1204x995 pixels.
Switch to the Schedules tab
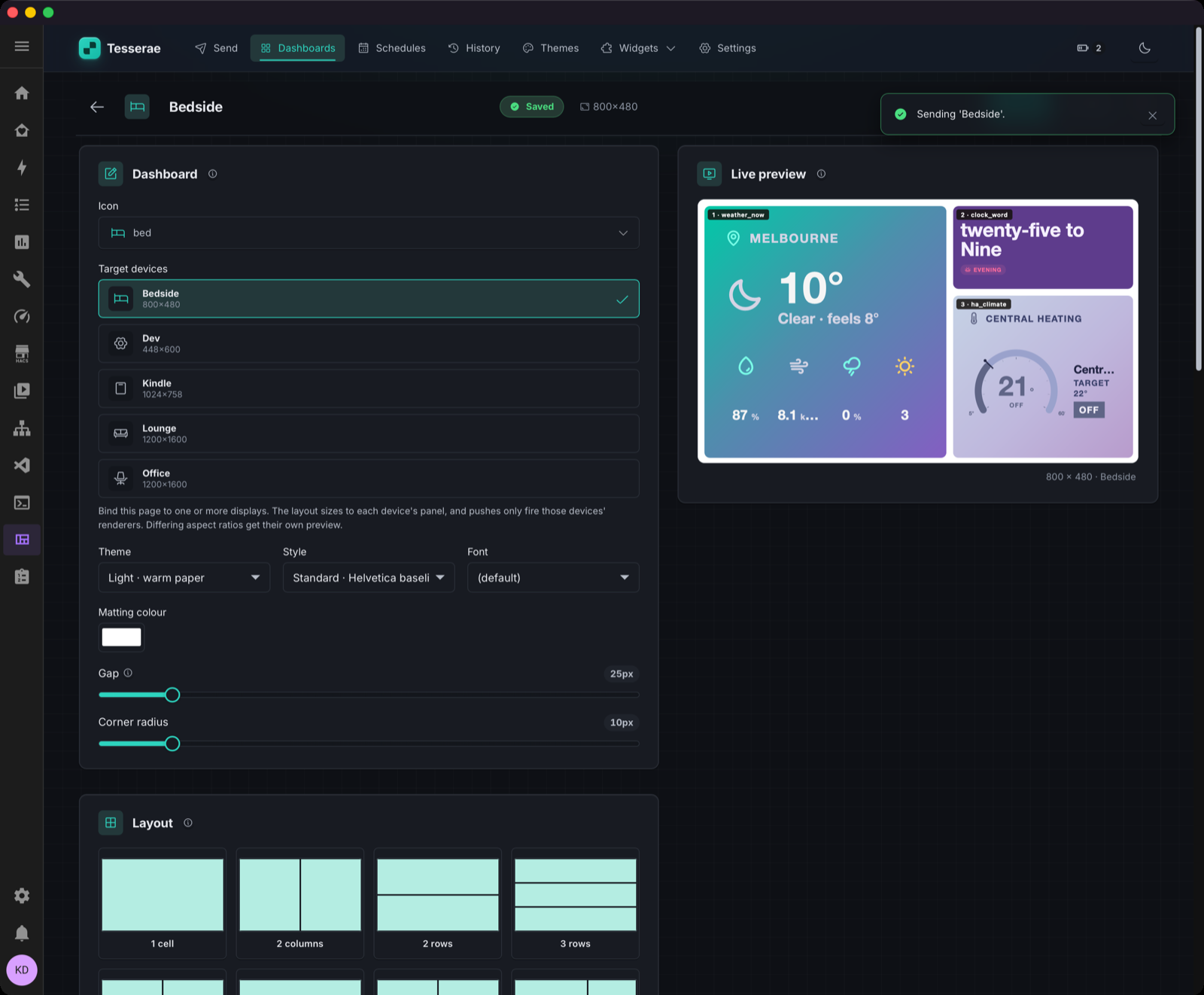[392, 48]
